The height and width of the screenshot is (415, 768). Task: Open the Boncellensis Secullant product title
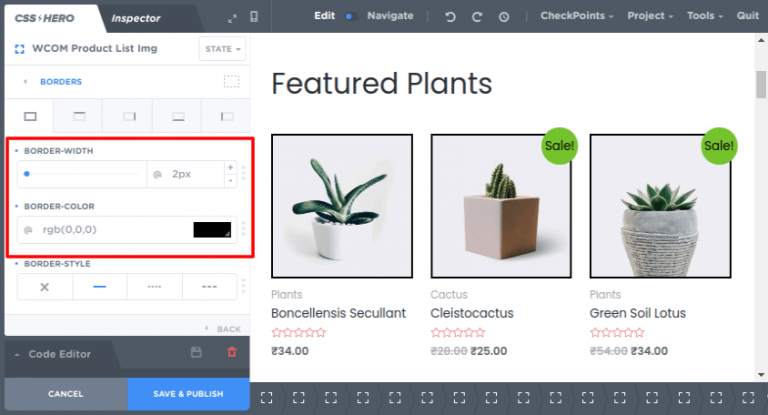click(338, 313)
